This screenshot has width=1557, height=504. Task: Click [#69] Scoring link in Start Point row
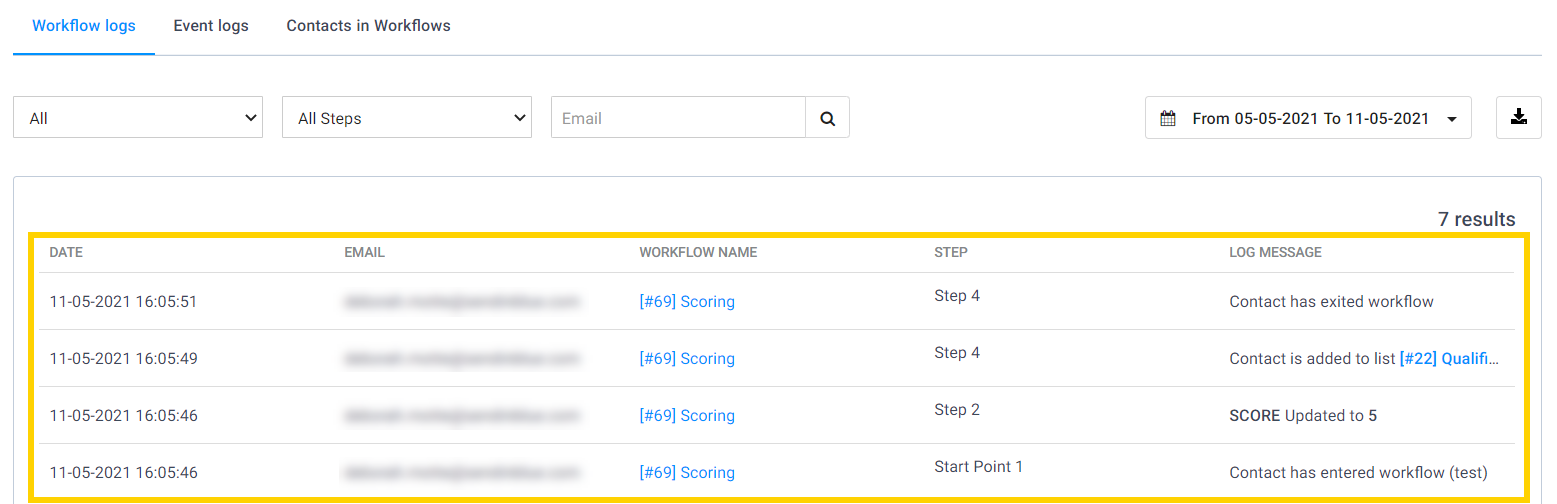click(687, 473)
